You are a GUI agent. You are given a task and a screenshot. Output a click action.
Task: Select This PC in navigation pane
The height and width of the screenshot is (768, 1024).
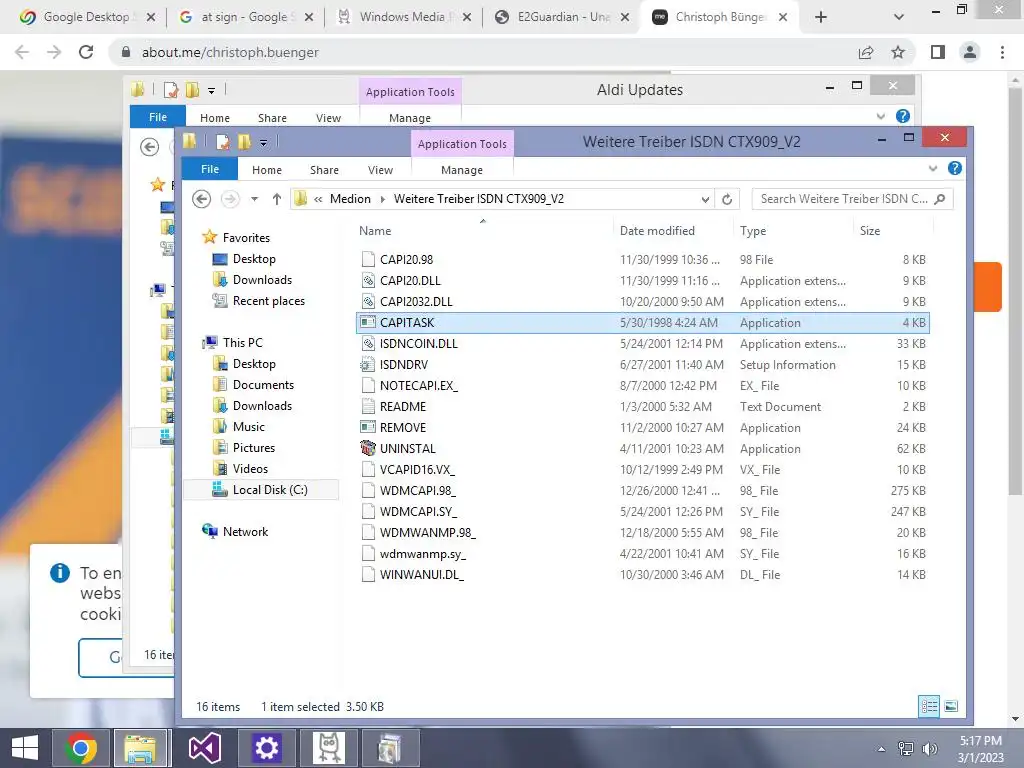(x=242, y=343)
